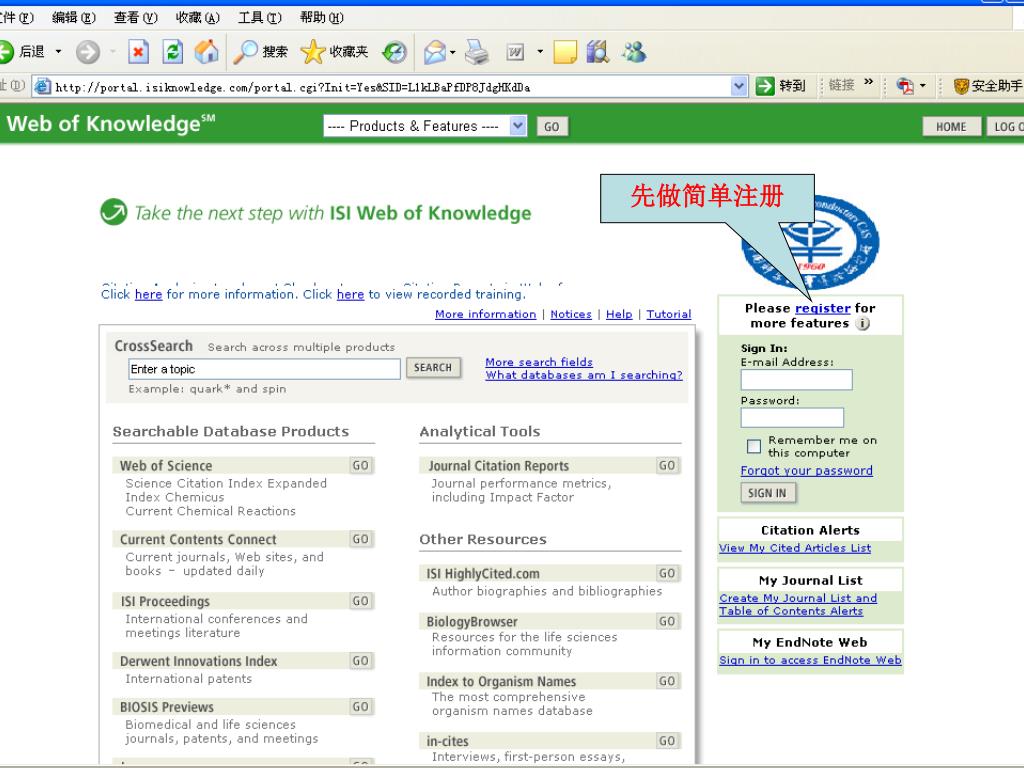Click the CrossSearch SEARCH button

[x=433, y=368]
